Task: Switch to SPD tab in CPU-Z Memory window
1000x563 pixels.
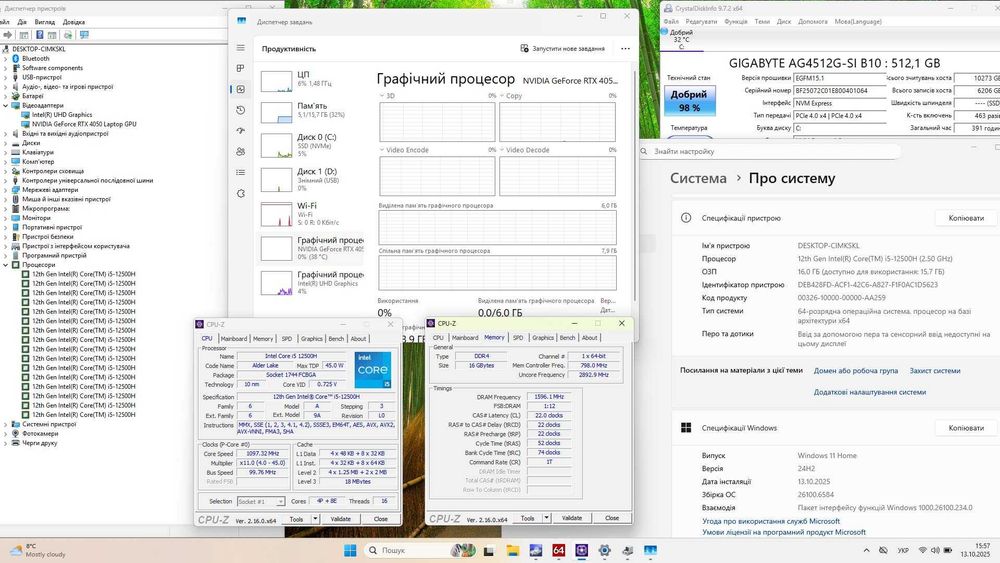Action: 518,338
